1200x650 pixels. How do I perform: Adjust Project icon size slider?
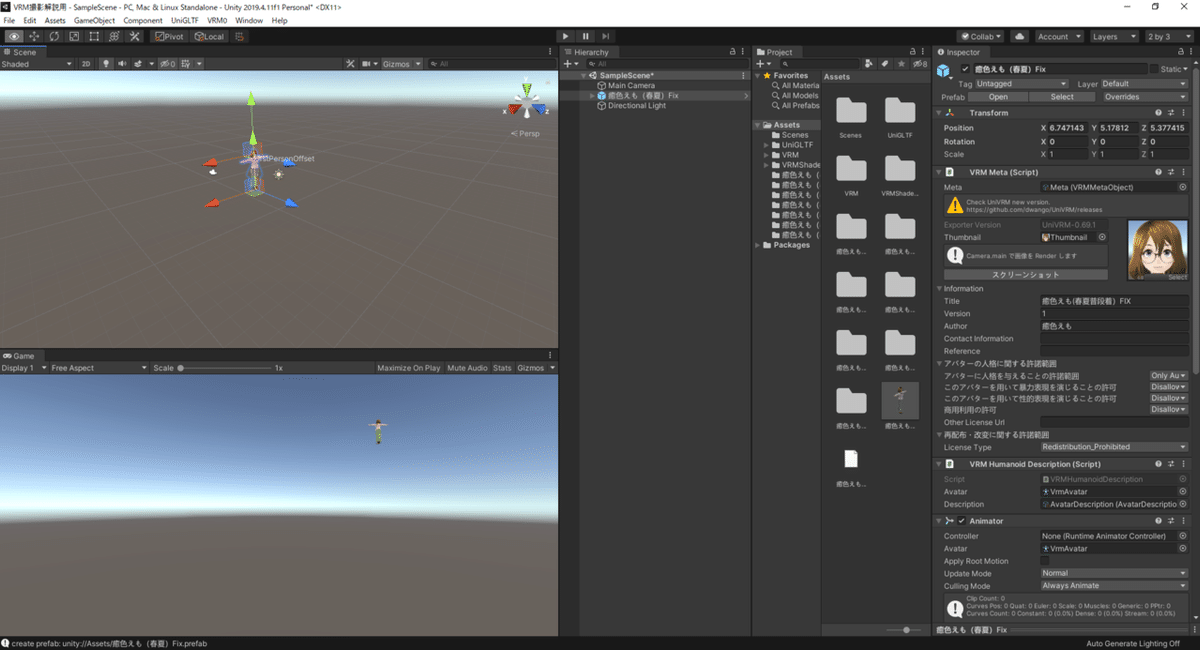coord(903,630)
